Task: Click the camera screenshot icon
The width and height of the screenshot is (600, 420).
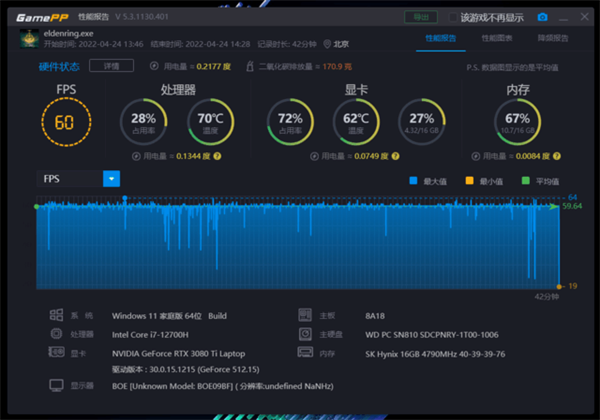Action: click(x=542, y=17)
